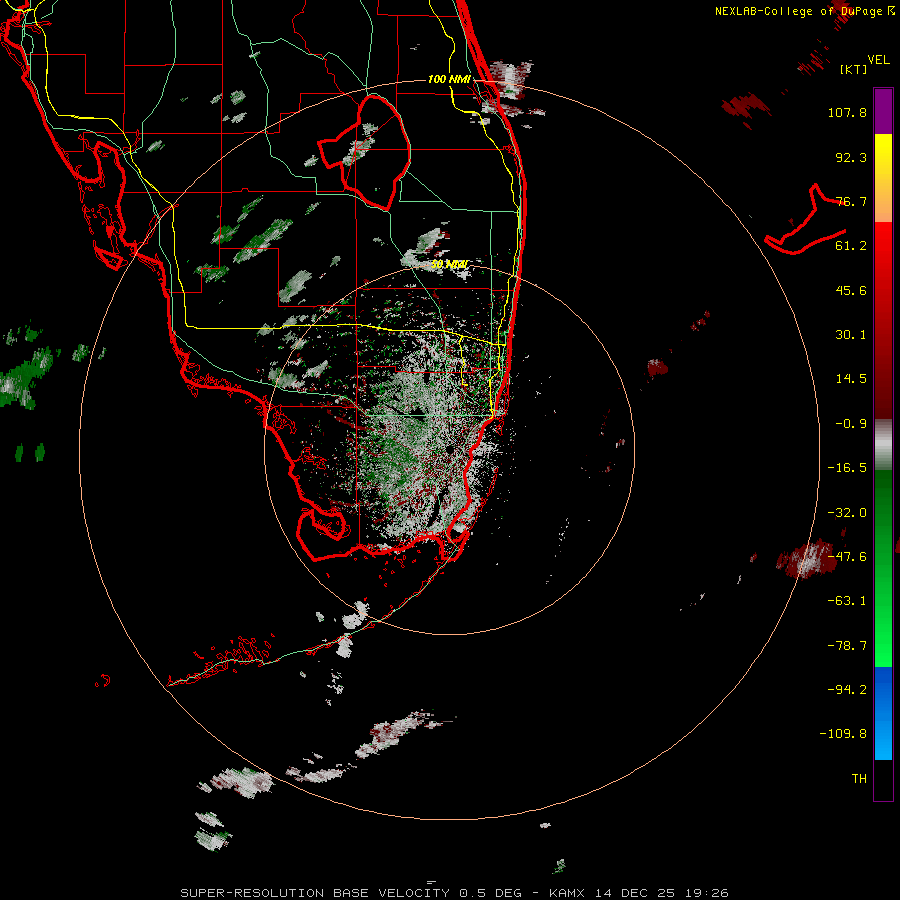Click the 19:26 timestamp
The height and width of the screenshot is (900, 900).
707,893
